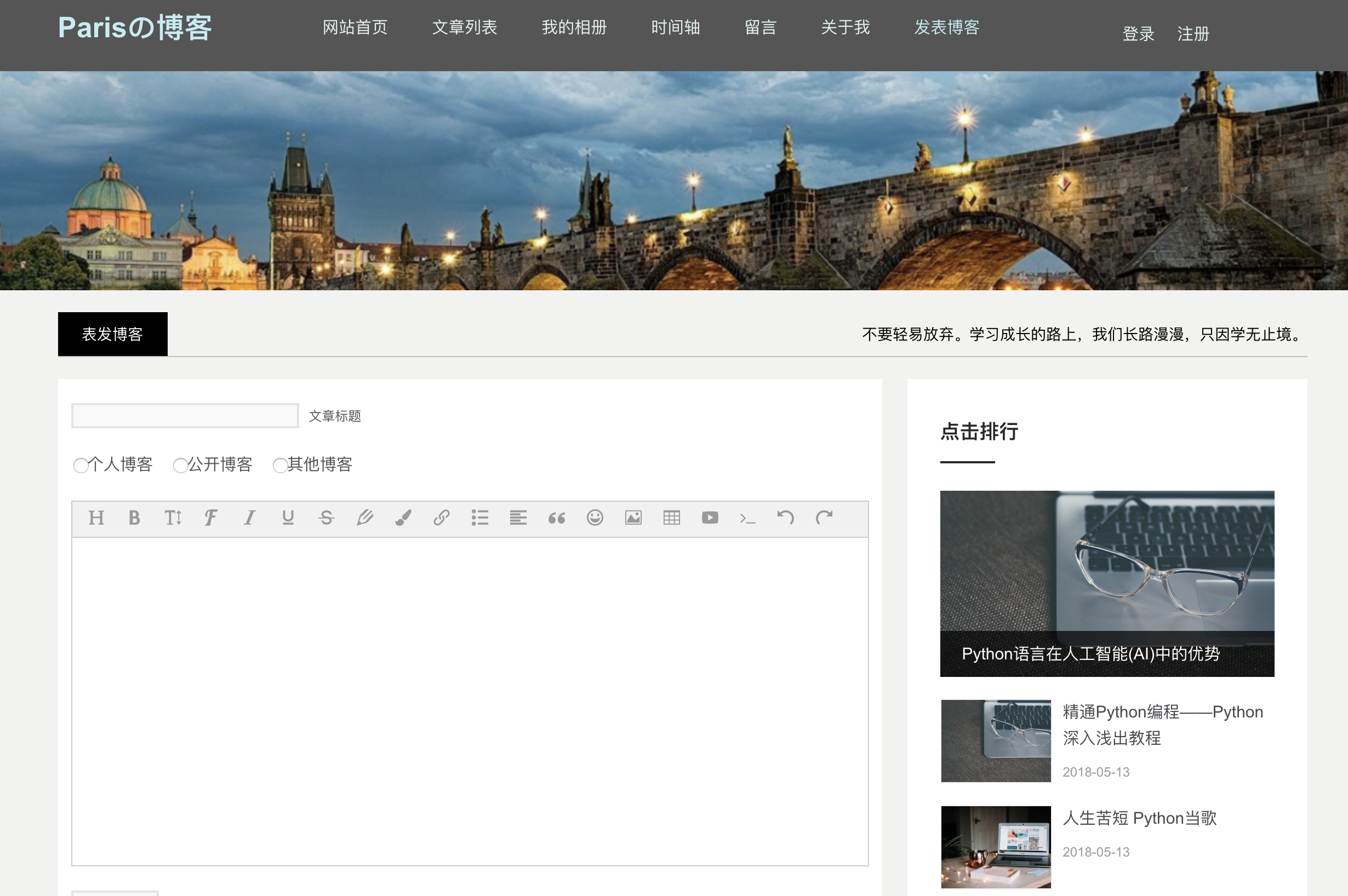Open the background highlight color brush
This screenshot has height=896, width=1348.
(403, 518)
